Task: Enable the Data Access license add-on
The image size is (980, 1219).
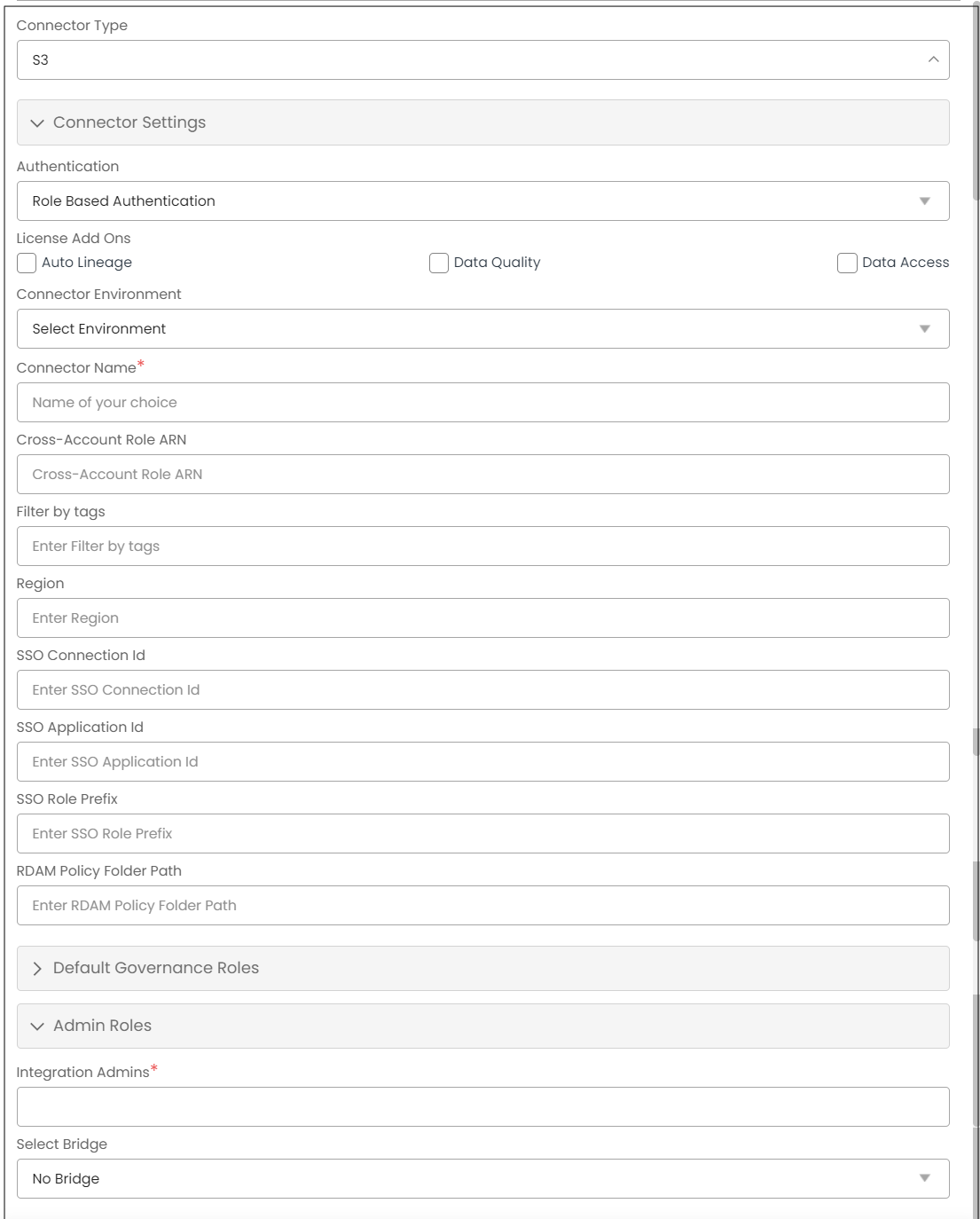Action: [x=846, y=263]
